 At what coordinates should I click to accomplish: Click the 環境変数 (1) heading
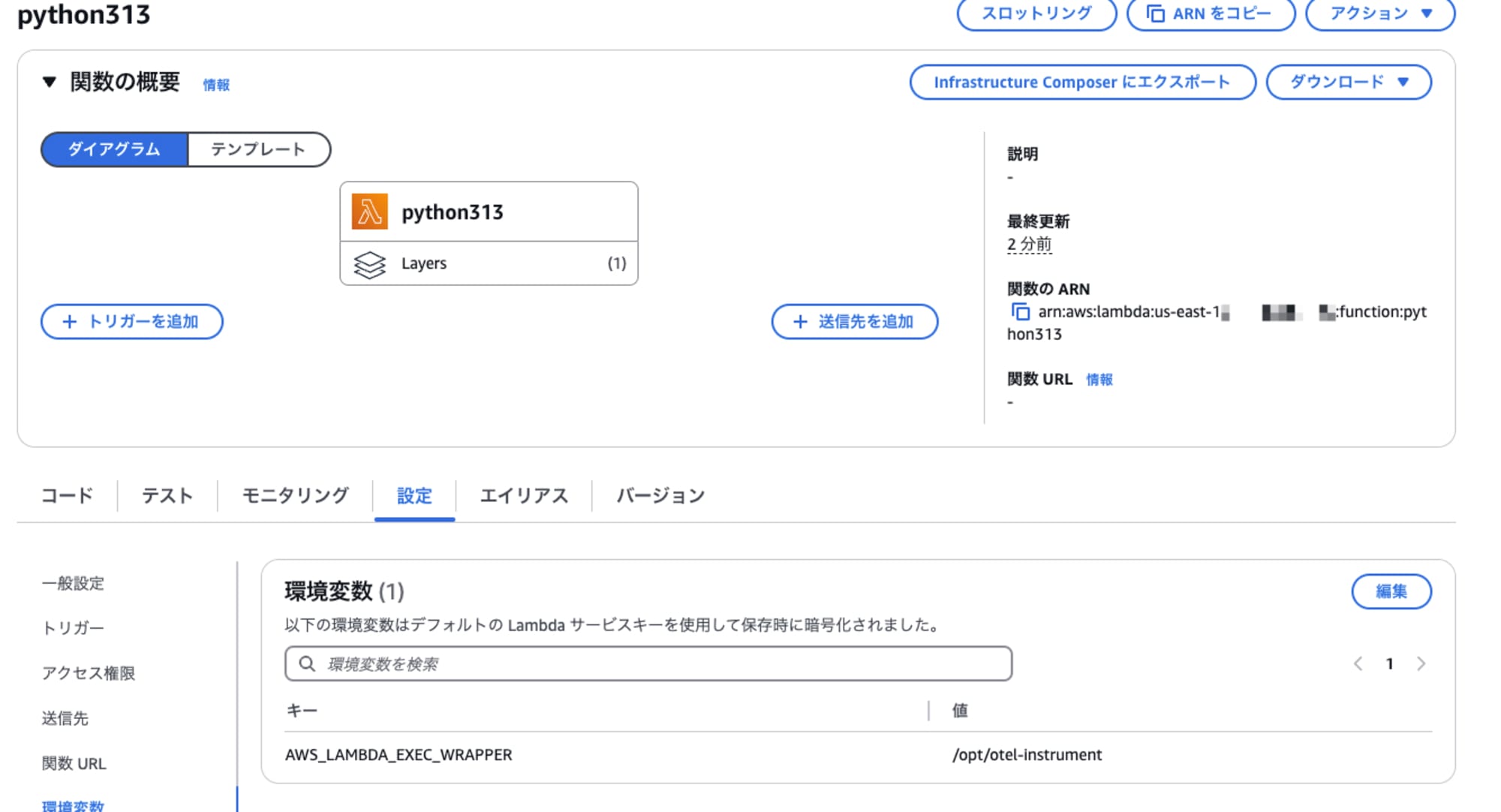coord(344,591)
